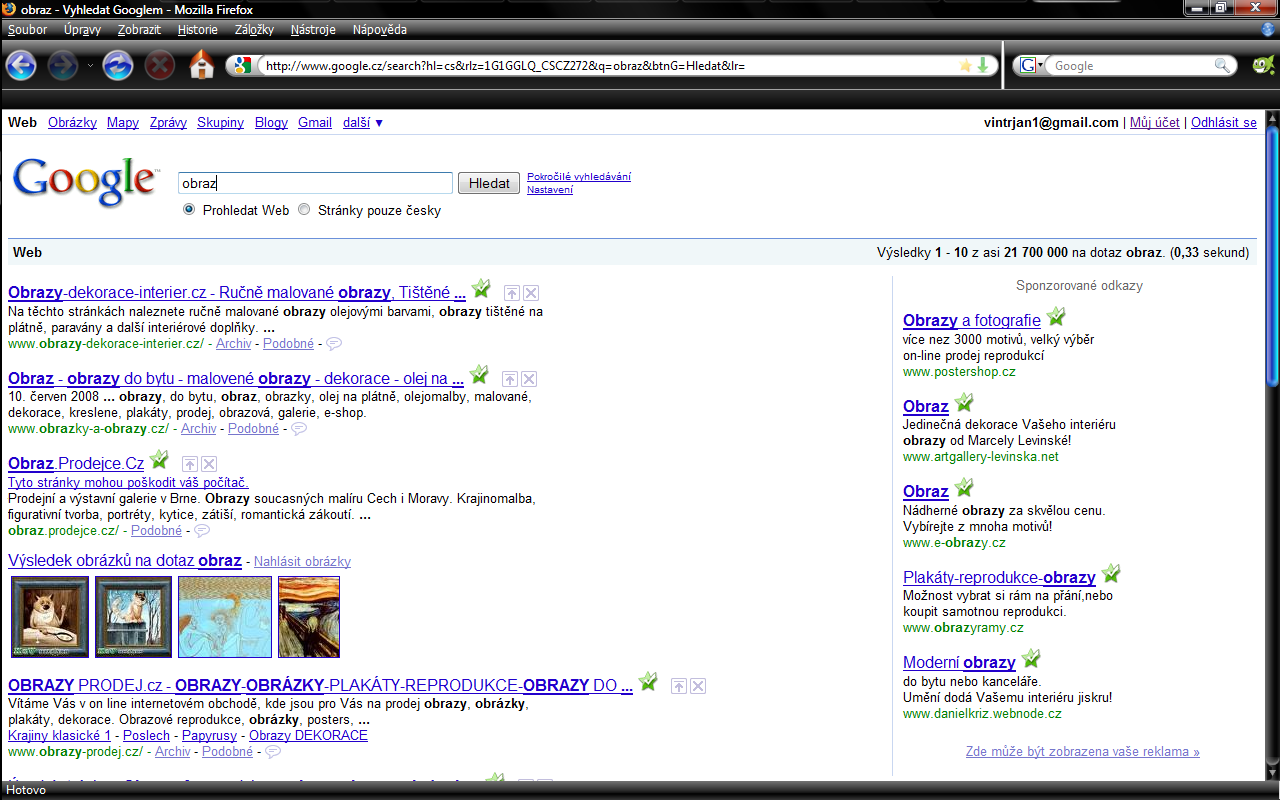This screenshot has width=1280, height=800.
Task: Select the 'Prohledat Web' radio button
Action: tap(189, 210)
